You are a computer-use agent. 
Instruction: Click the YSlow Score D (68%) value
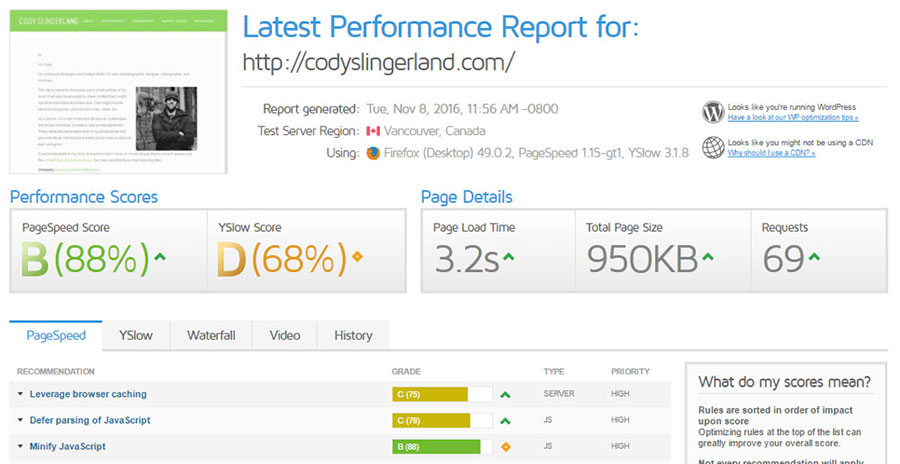click(x=282, y=258)
